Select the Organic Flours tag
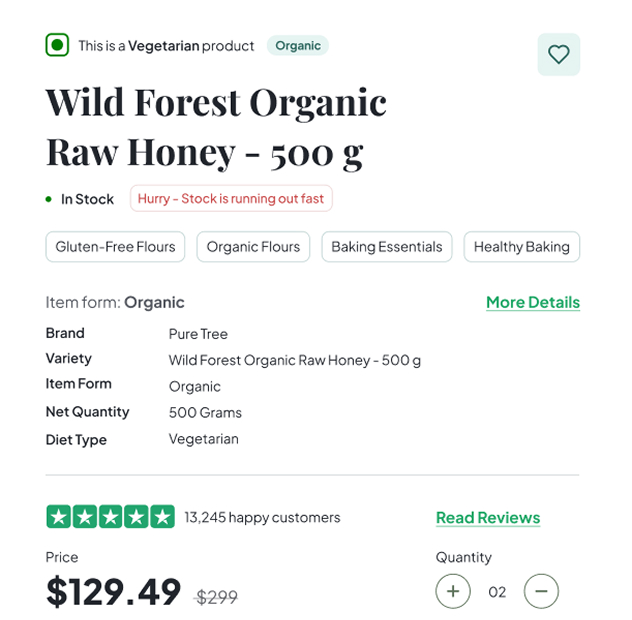This screenshot has width=632, height=620. [253, 246]
